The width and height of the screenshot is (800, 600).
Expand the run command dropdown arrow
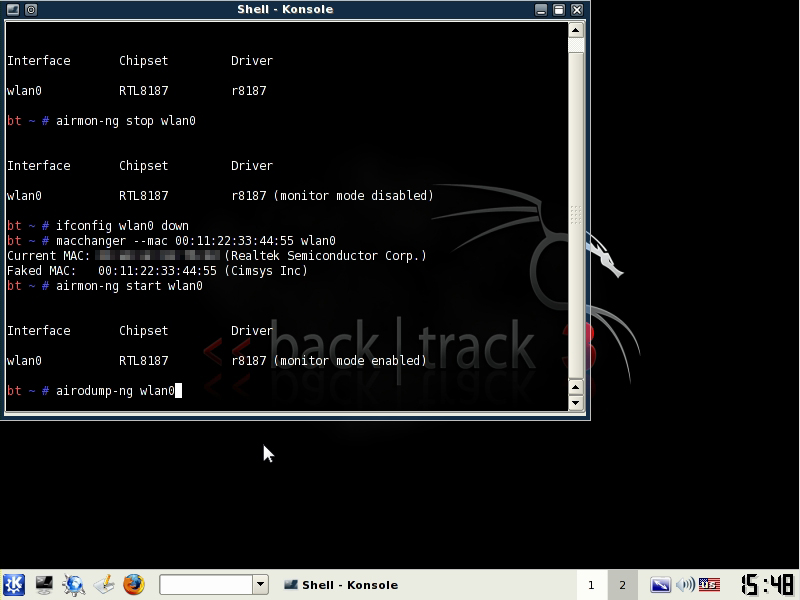coord(260,585)
